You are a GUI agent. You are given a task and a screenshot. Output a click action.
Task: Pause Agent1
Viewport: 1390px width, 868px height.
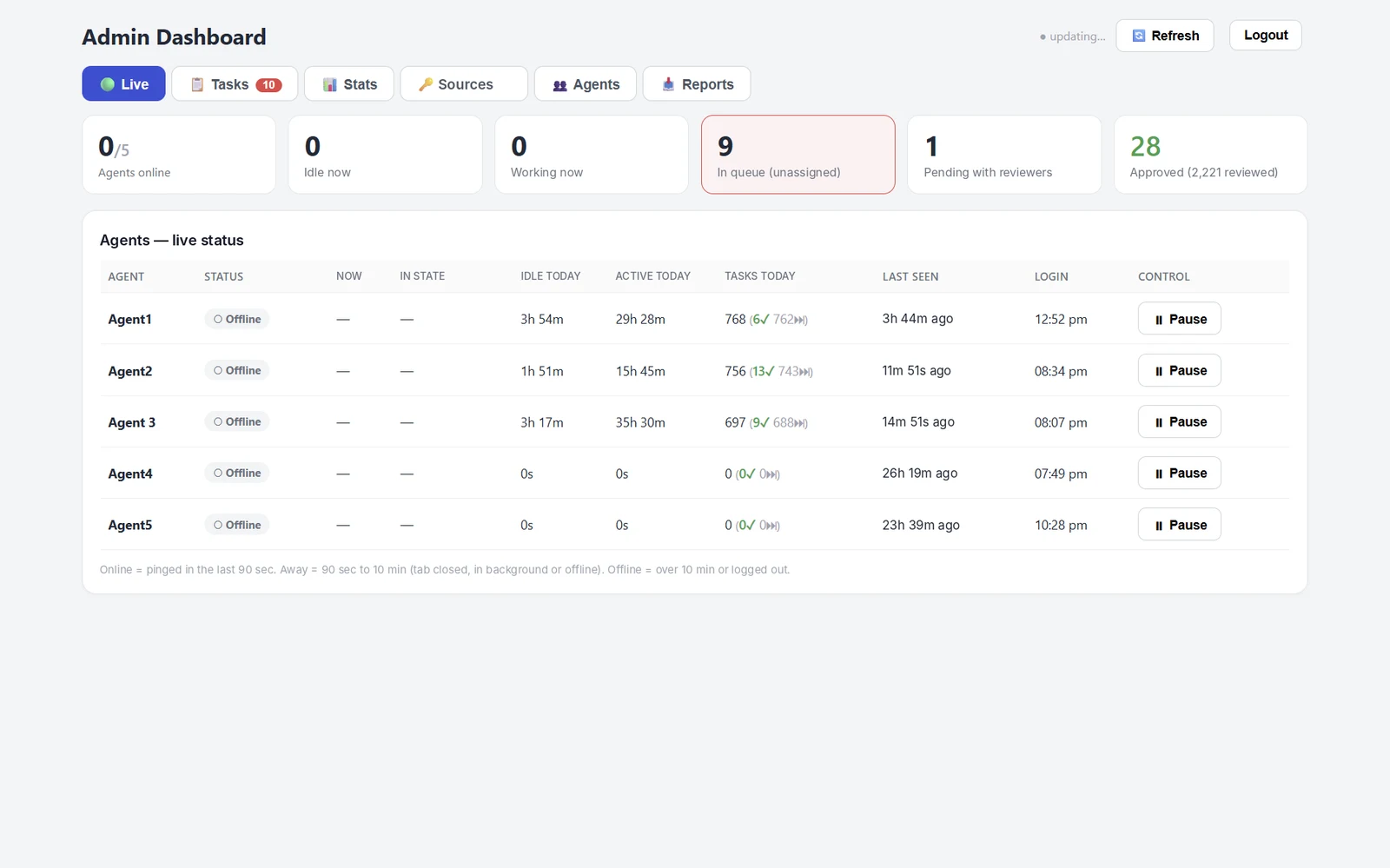click(1180, 319)
